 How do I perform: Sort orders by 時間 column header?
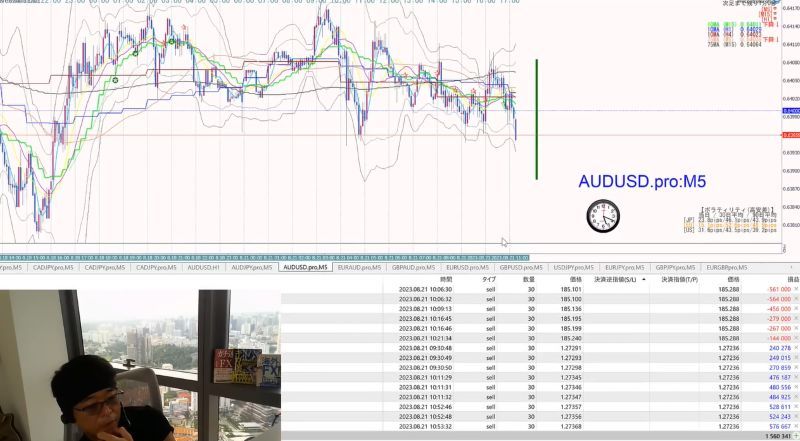point(446,280)
